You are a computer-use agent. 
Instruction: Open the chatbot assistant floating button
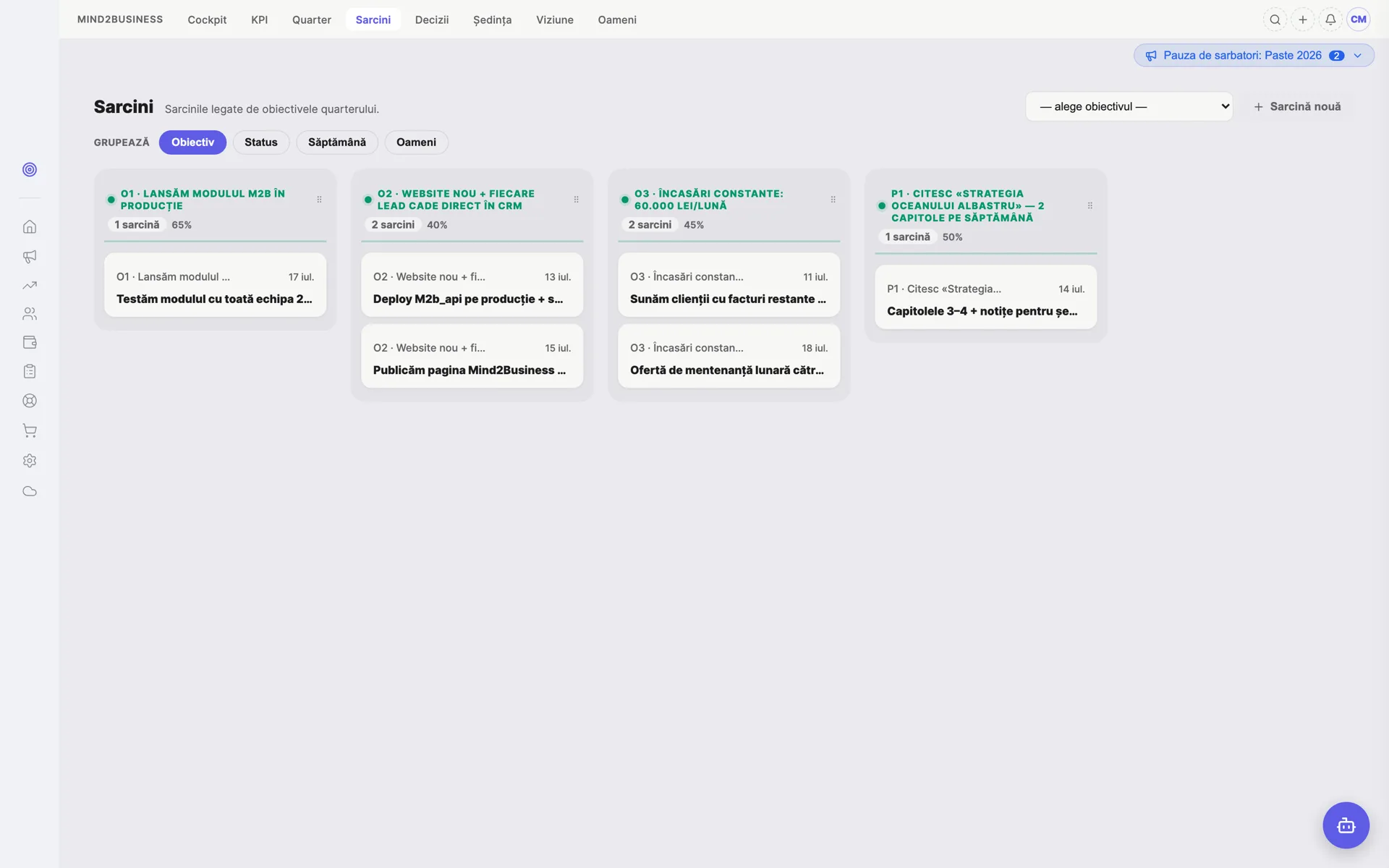[x=1346, y=825]
